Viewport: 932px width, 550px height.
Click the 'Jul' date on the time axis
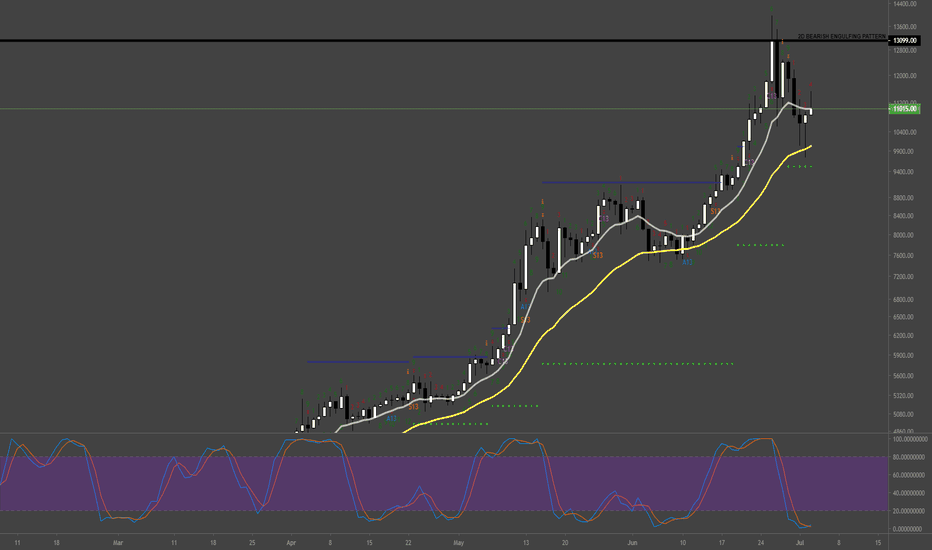[800, 543]
